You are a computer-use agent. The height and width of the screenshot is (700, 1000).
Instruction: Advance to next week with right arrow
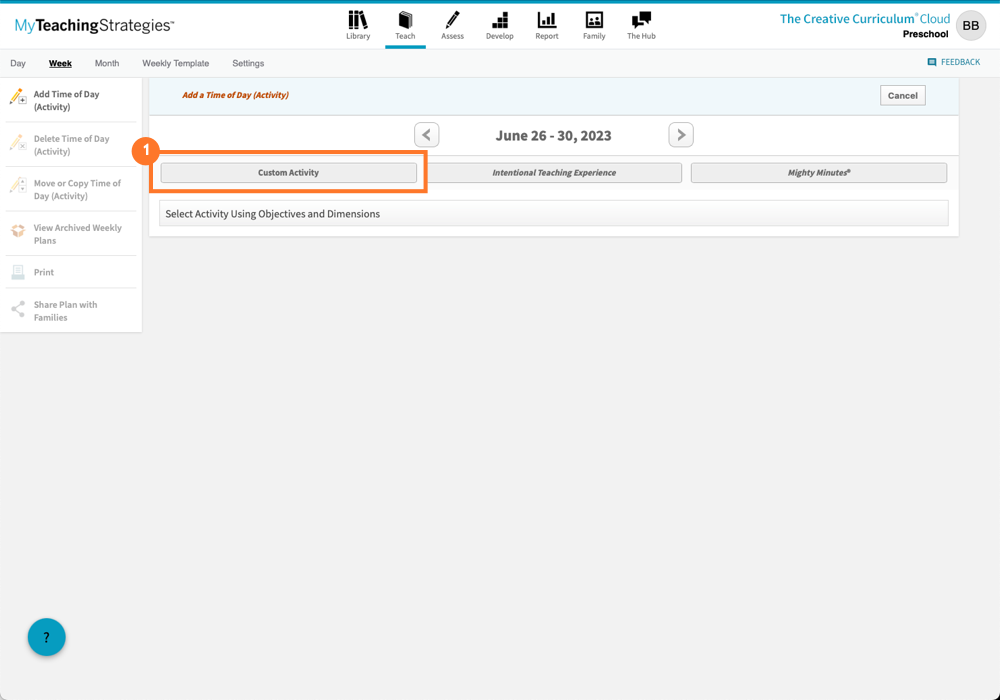[x=681, y=134]
